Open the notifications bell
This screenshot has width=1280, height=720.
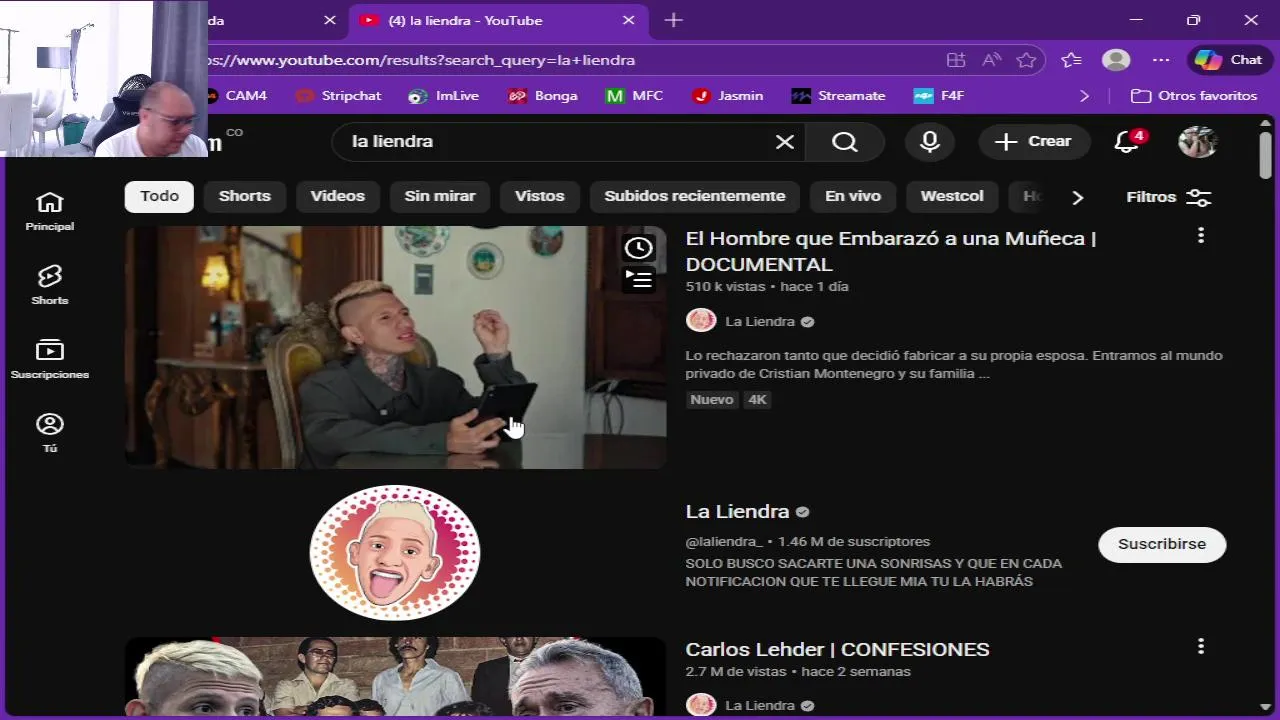tap(1128, 142)
